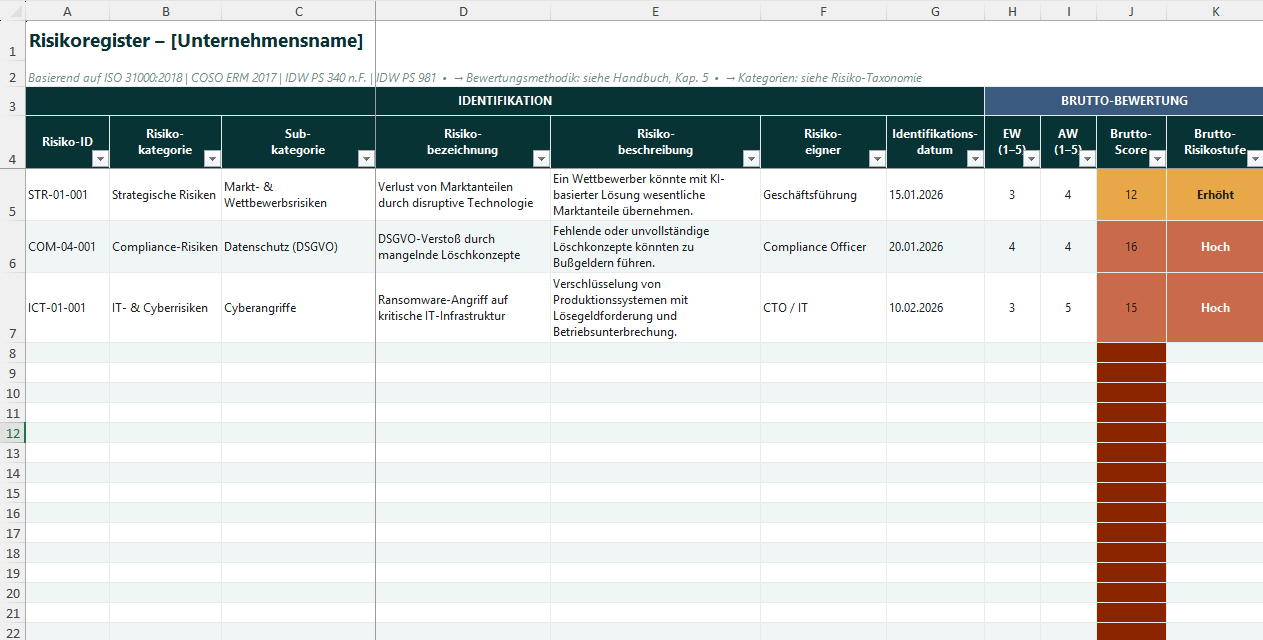1263x640 pixels.
Task: Click the orange Brutto-Score cell showing 12
Action: click(1131, 195)
